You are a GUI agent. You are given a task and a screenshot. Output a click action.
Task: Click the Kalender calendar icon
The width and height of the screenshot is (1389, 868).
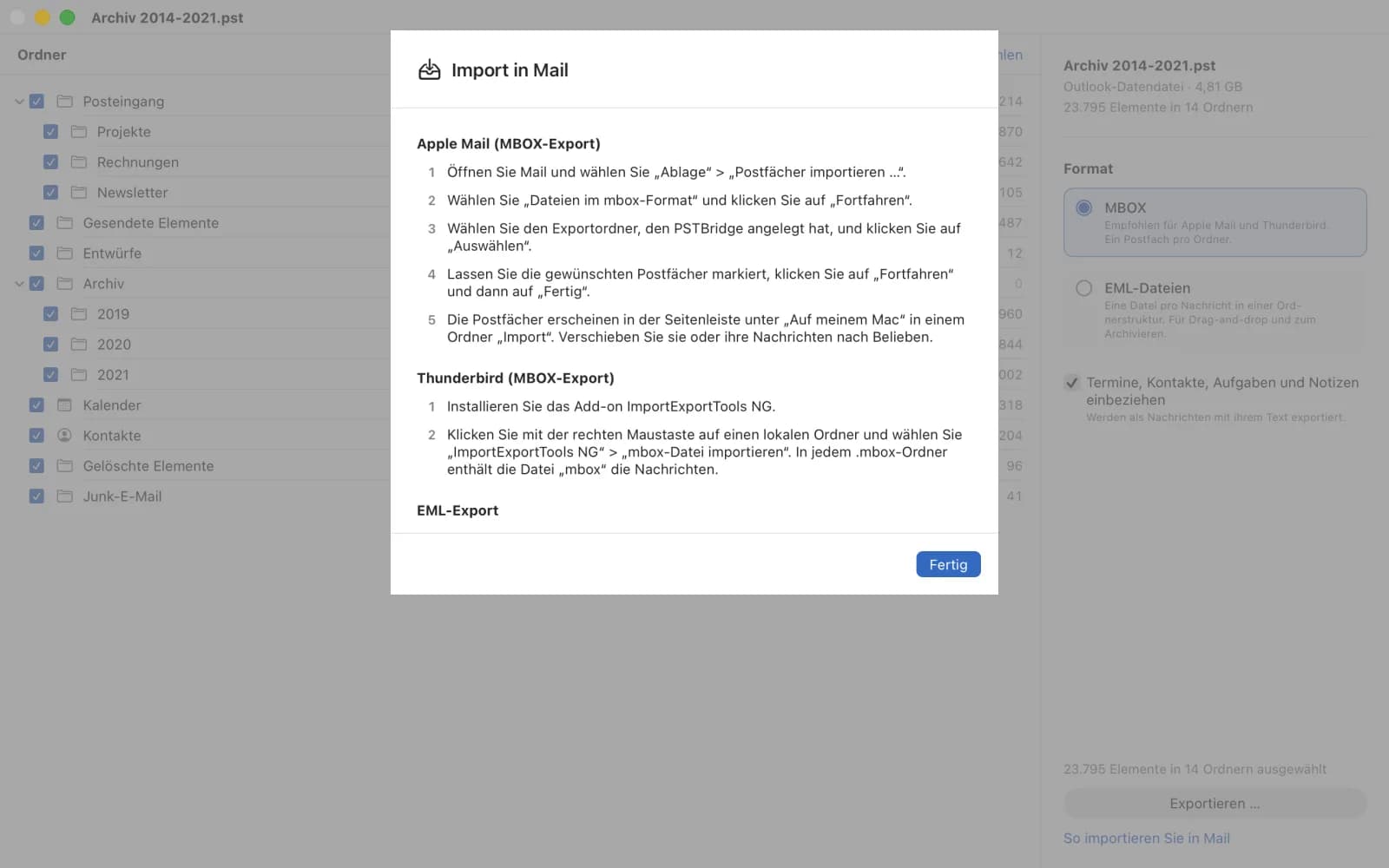click(x=64, y=405)
